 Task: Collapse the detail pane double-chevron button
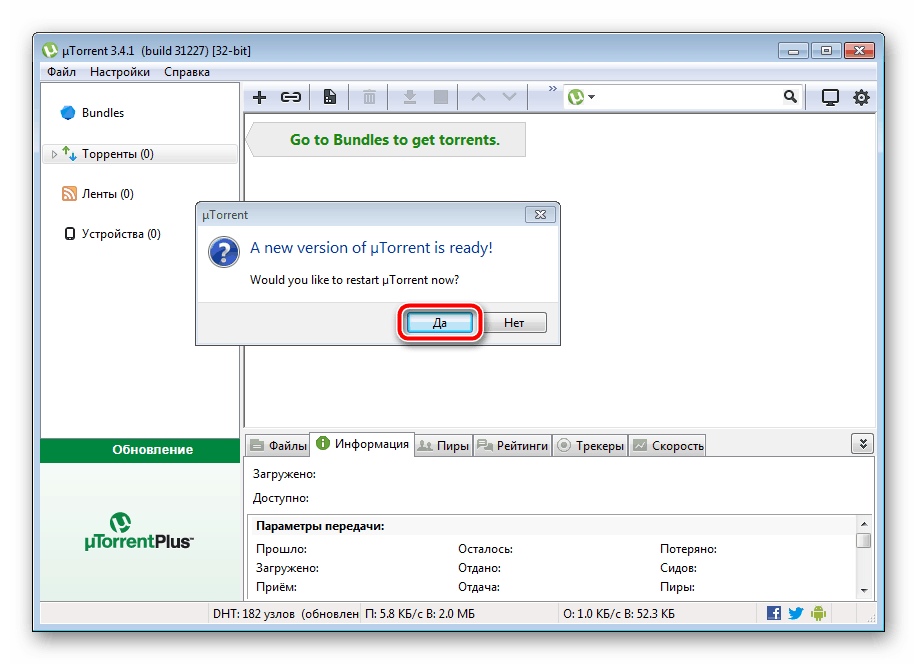click(863, 444)
